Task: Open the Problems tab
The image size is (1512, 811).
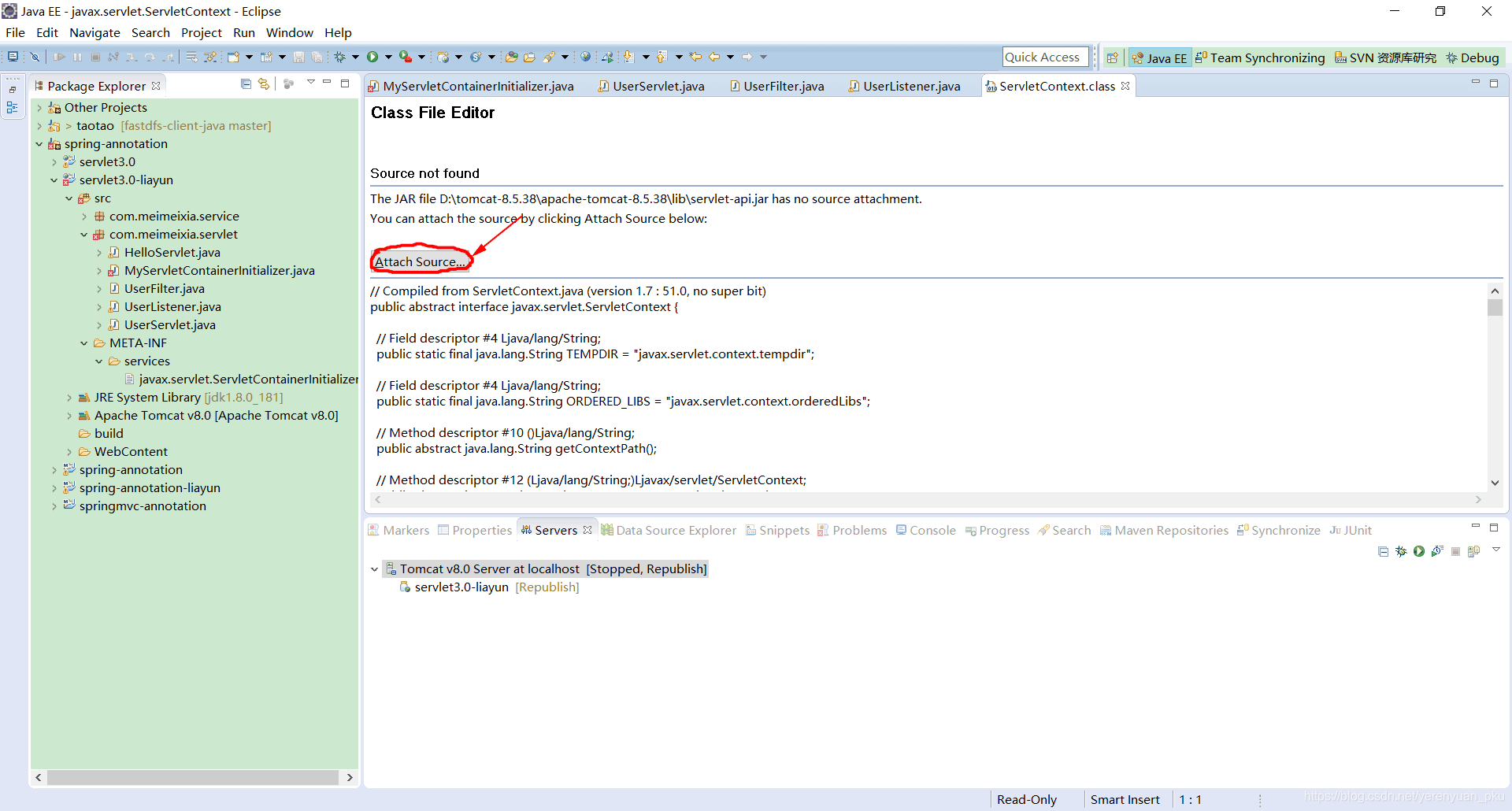Action: click(852, 530)
